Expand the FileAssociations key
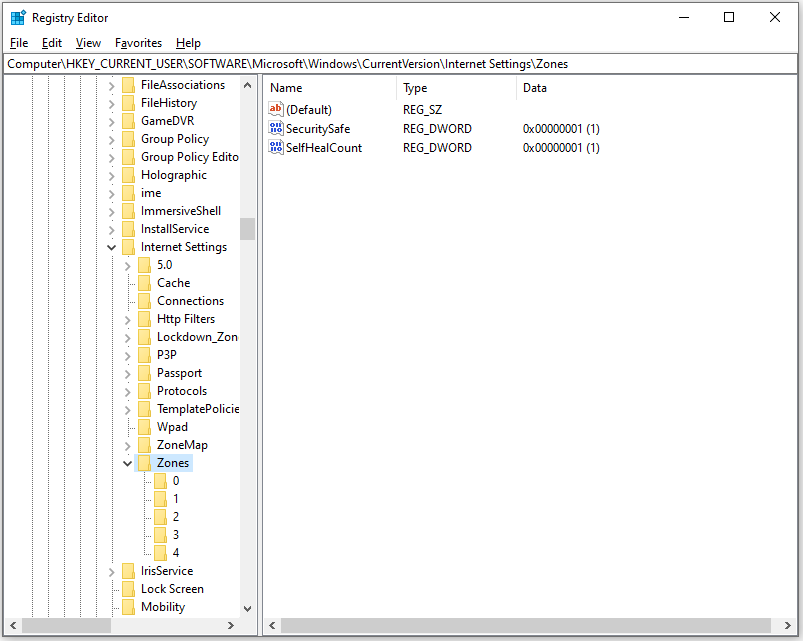803x641 pixels. coord(110,84)
